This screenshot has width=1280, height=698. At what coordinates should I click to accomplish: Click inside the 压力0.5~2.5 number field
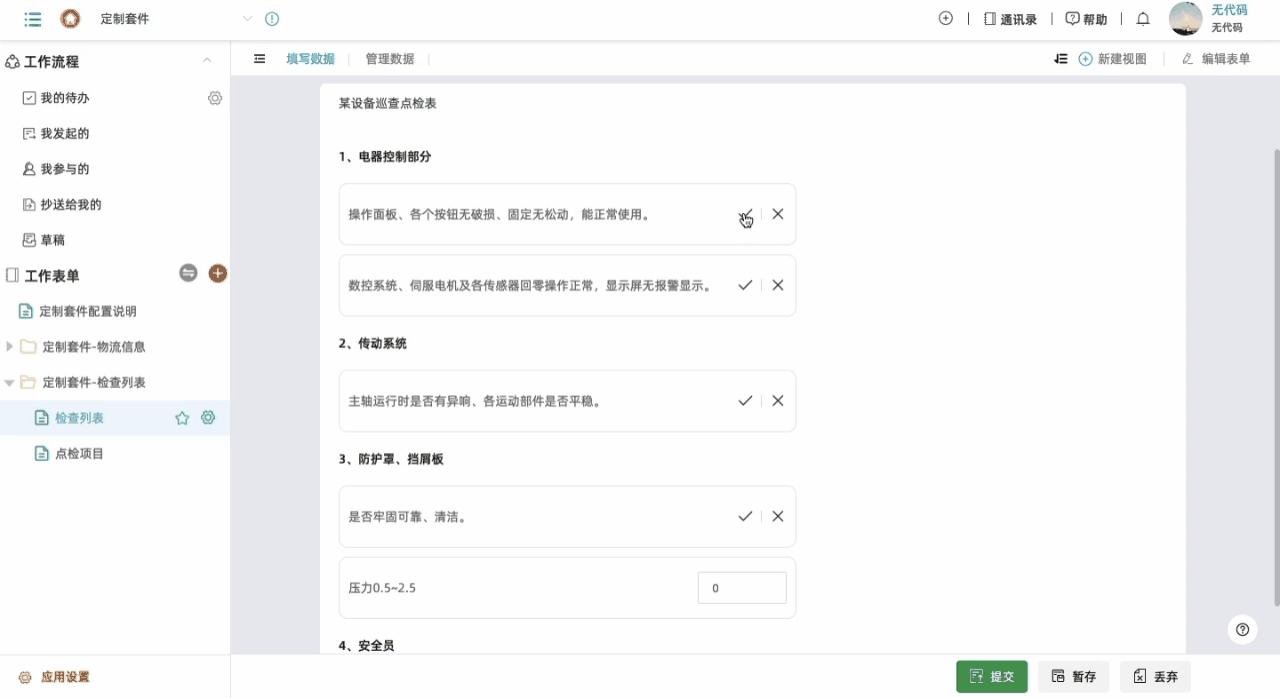[741, 588]
